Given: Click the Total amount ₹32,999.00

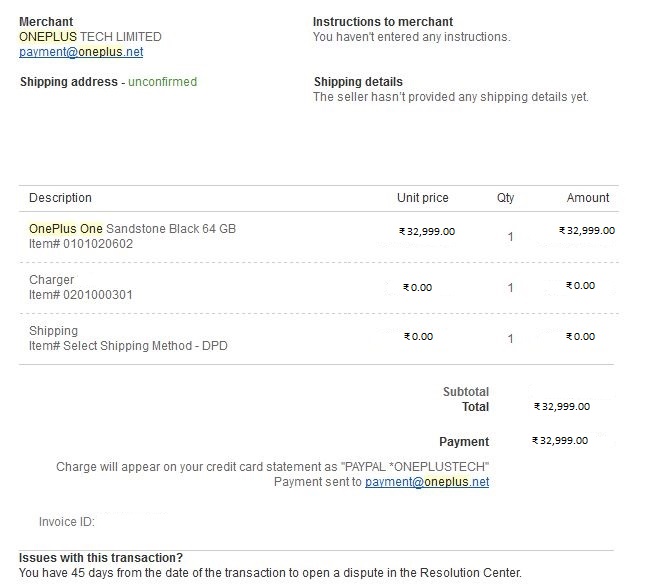Looking at the screenshot, I should tap(562, 407).
